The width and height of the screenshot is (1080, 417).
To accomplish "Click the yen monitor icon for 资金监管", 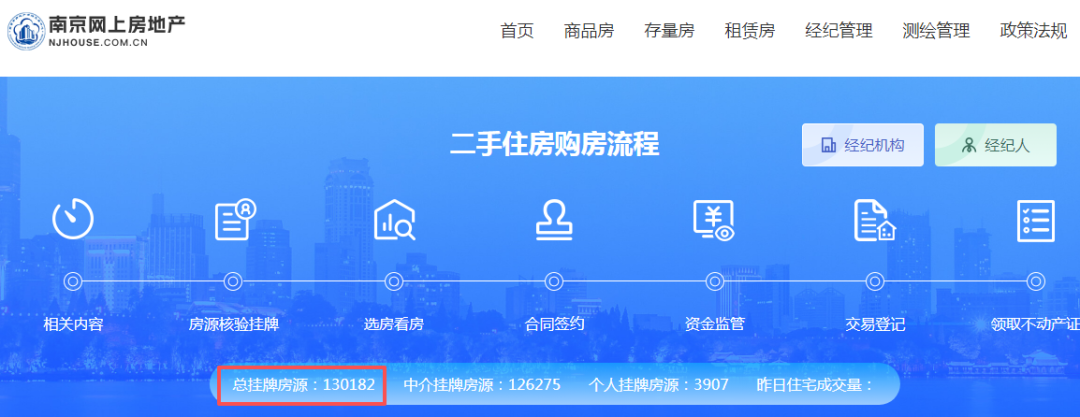I will point(714,219).
